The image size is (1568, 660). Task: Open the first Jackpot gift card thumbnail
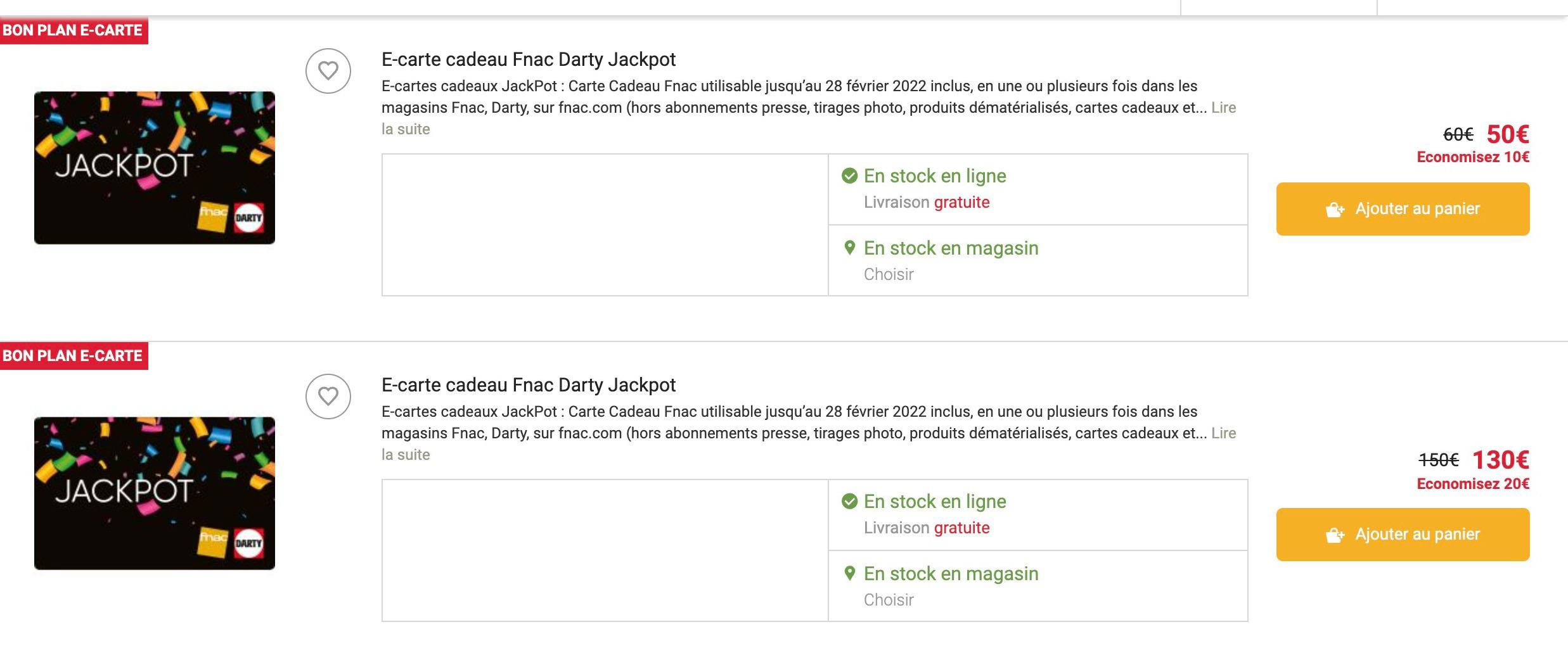click(x=155, y=168)
